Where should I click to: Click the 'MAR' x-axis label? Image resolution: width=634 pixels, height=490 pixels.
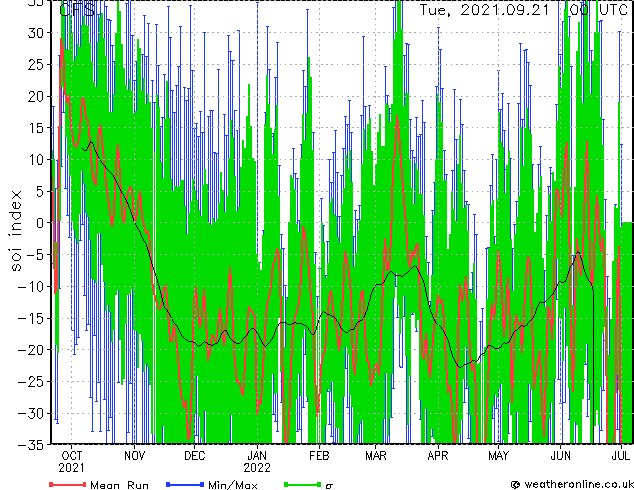pyautogui.click(x=376, y=456)
